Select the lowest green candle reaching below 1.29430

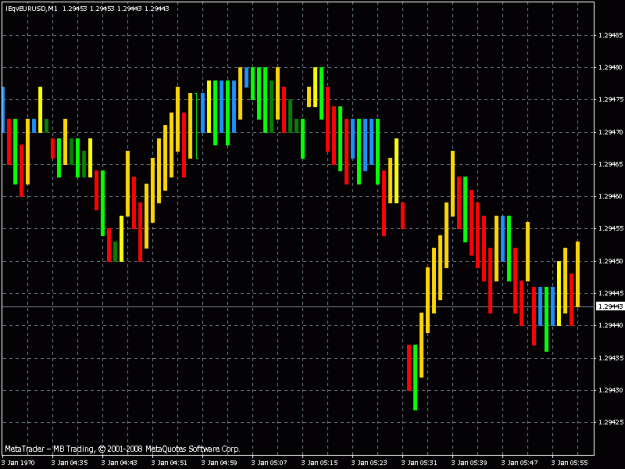(x=415, y=377)
